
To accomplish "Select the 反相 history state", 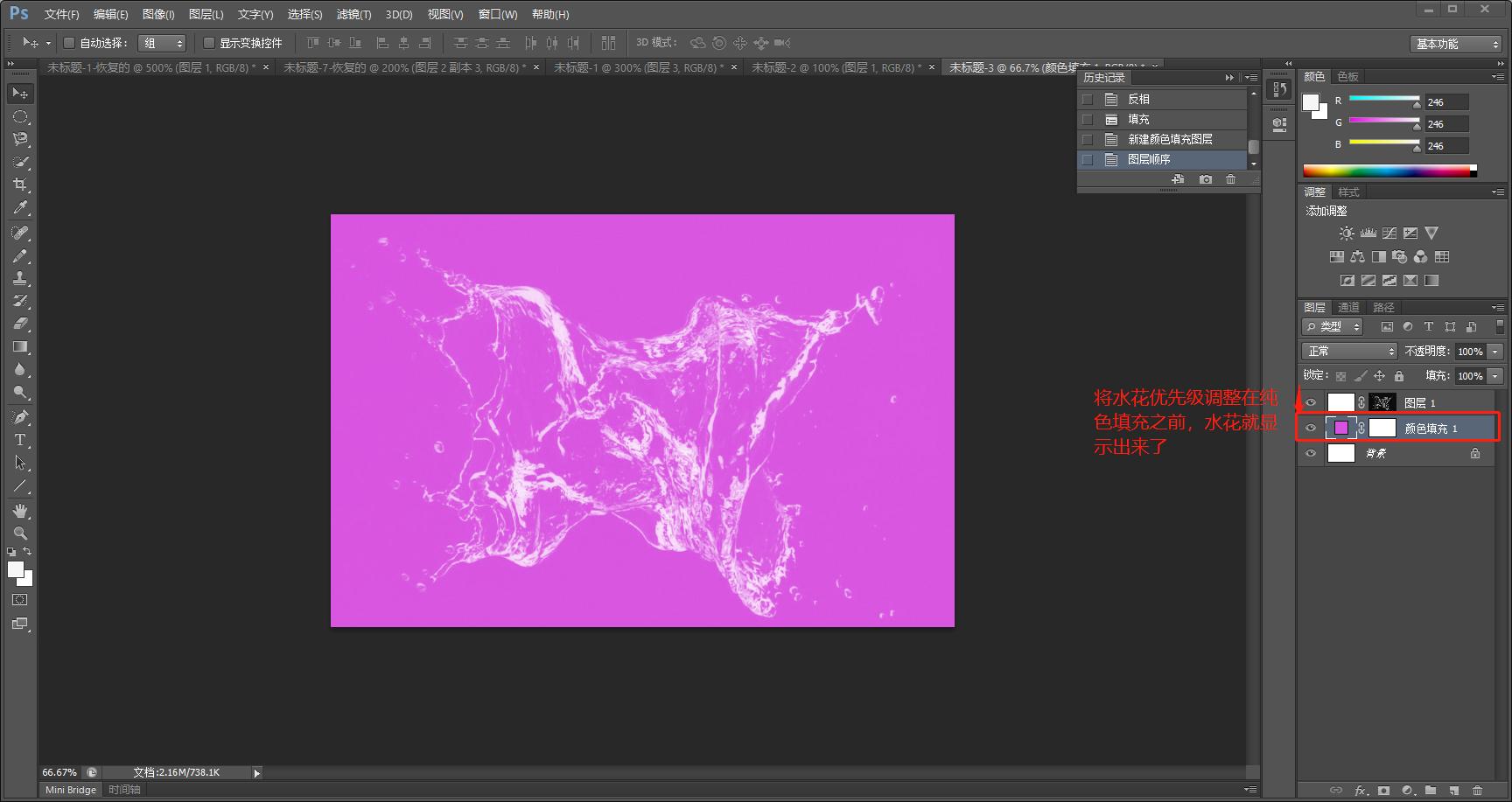I will 1138,100.
